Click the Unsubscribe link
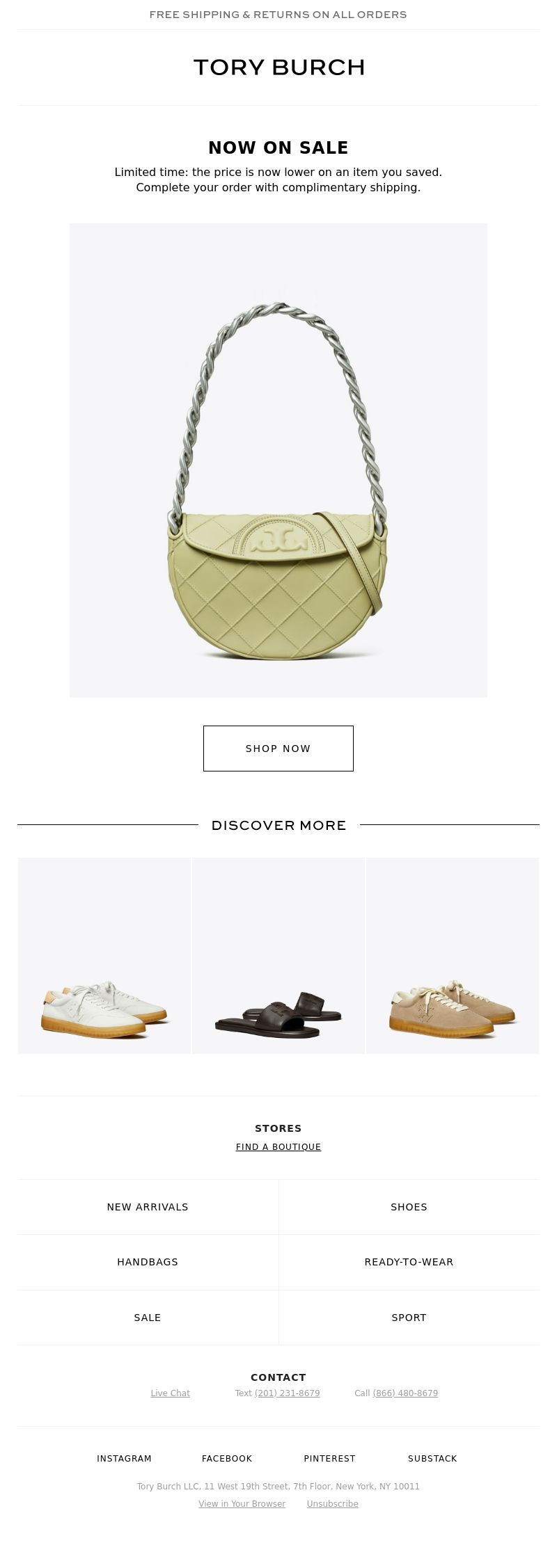 [x=332, y=1503]
